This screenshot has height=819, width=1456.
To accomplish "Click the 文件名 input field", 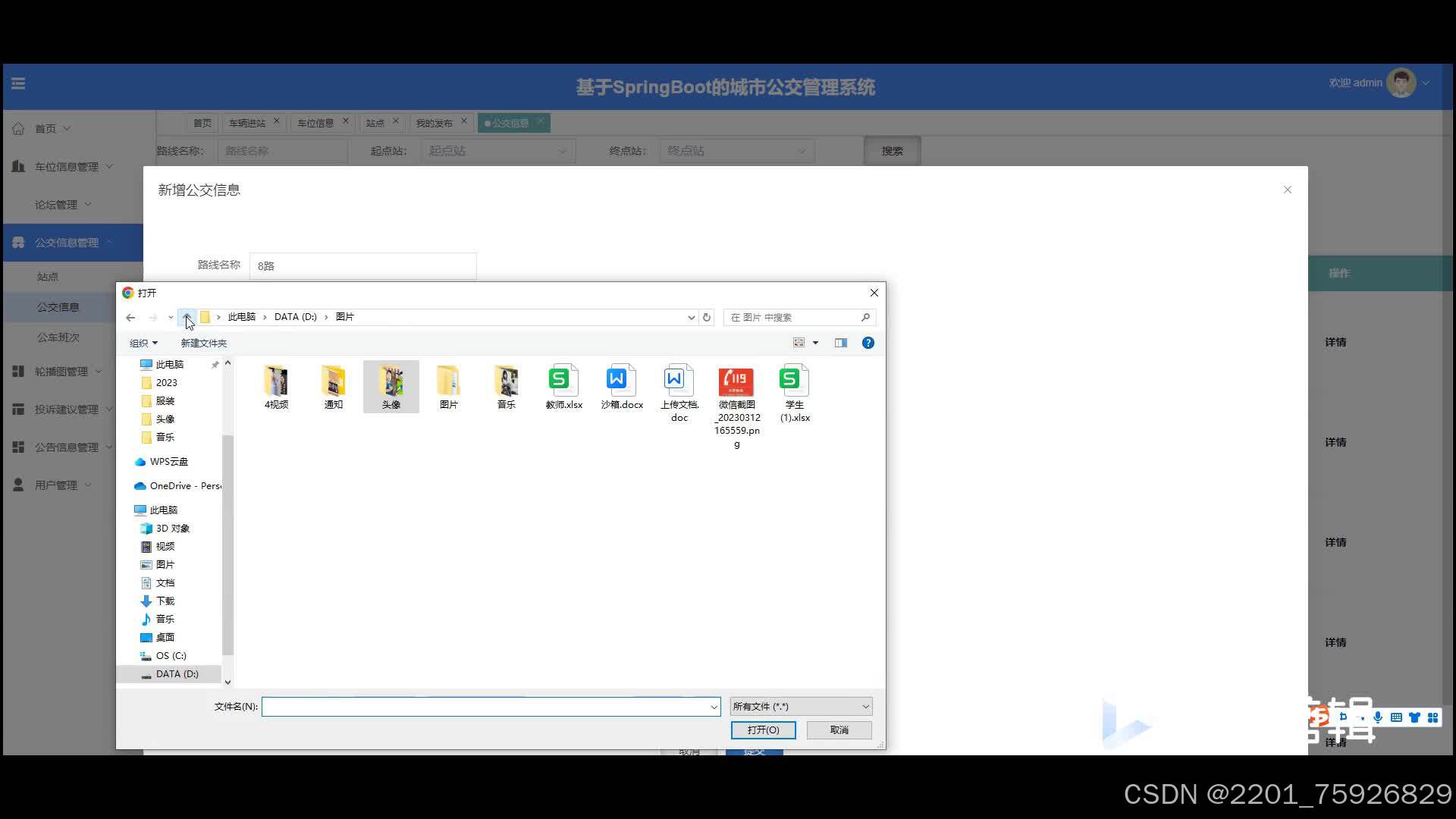I will 485,706.
